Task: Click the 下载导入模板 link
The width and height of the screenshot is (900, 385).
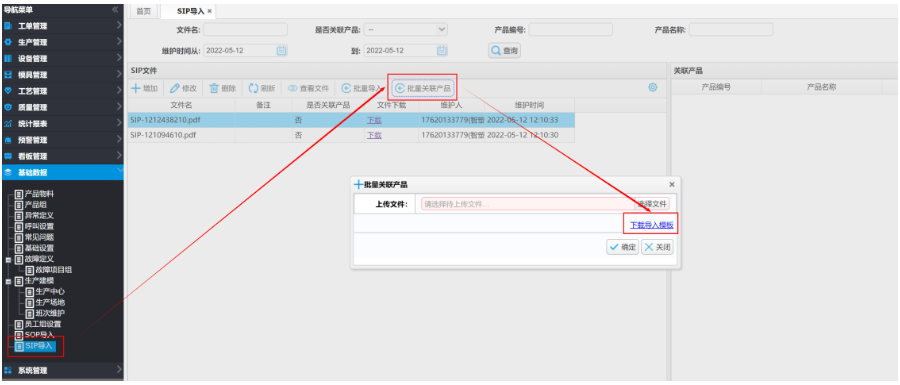Action: (651, 225)
